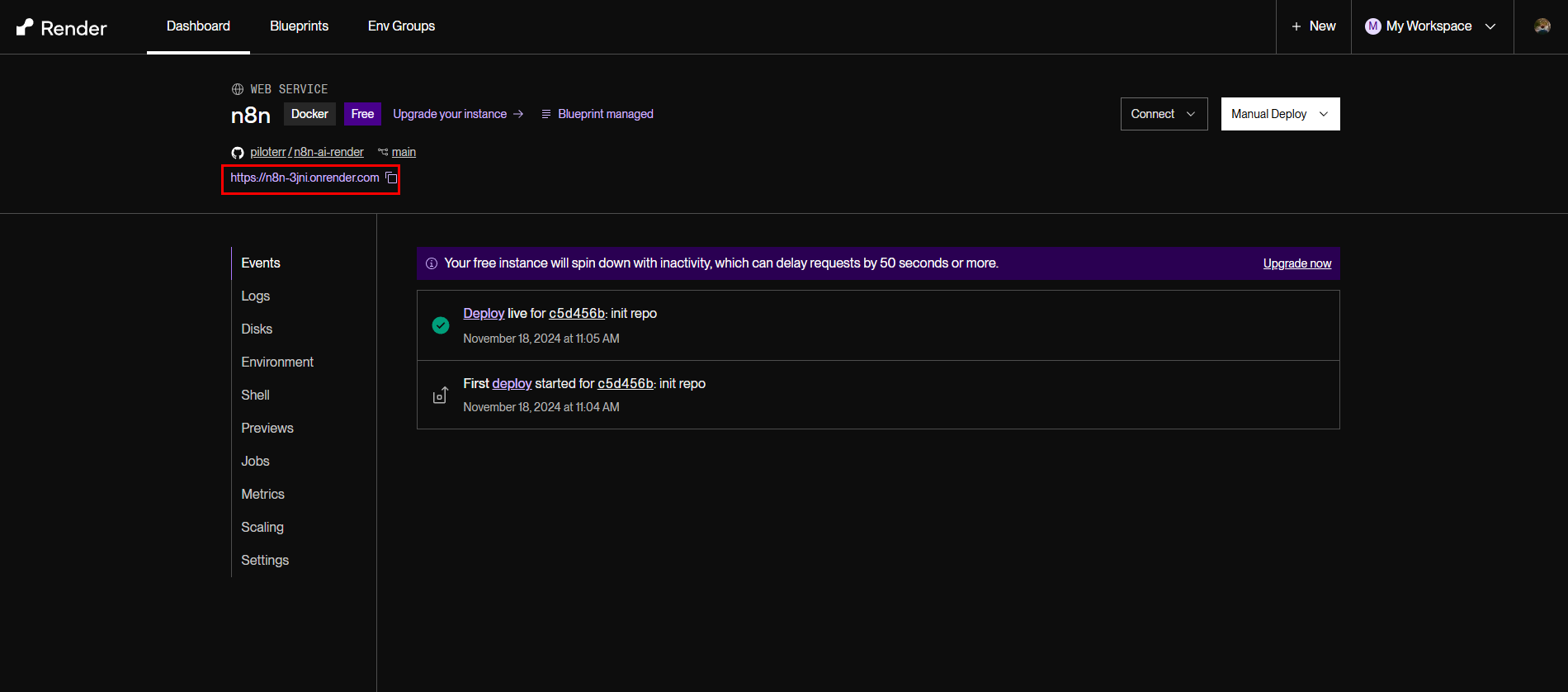This screenshot has width=1568, height=692.
Task: Click the globe icon beside WEB SERVICE
Action: (x=238, y=89)
